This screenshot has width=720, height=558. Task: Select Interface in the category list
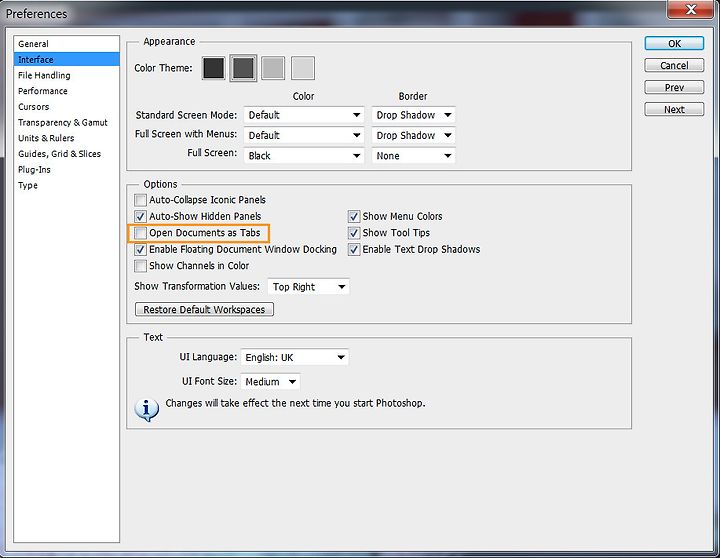67,60
